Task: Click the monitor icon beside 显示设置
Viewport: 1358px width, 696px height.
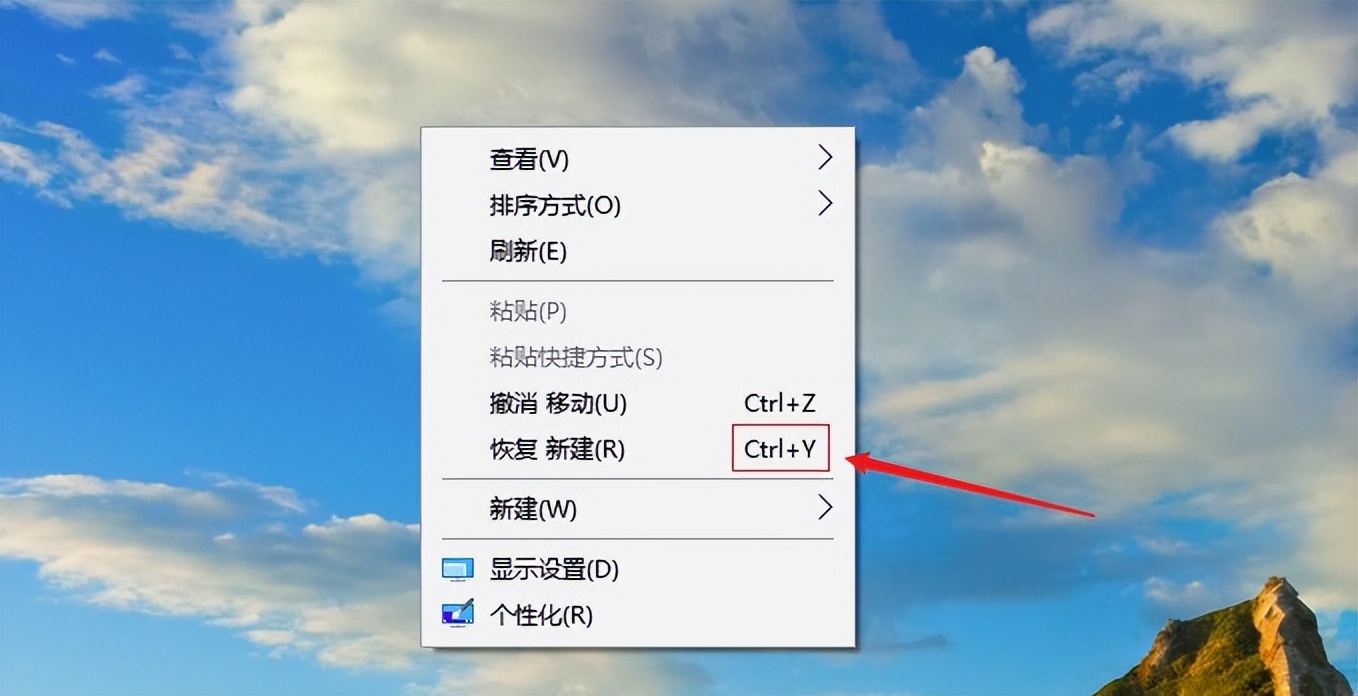Action: coord(458,570)
